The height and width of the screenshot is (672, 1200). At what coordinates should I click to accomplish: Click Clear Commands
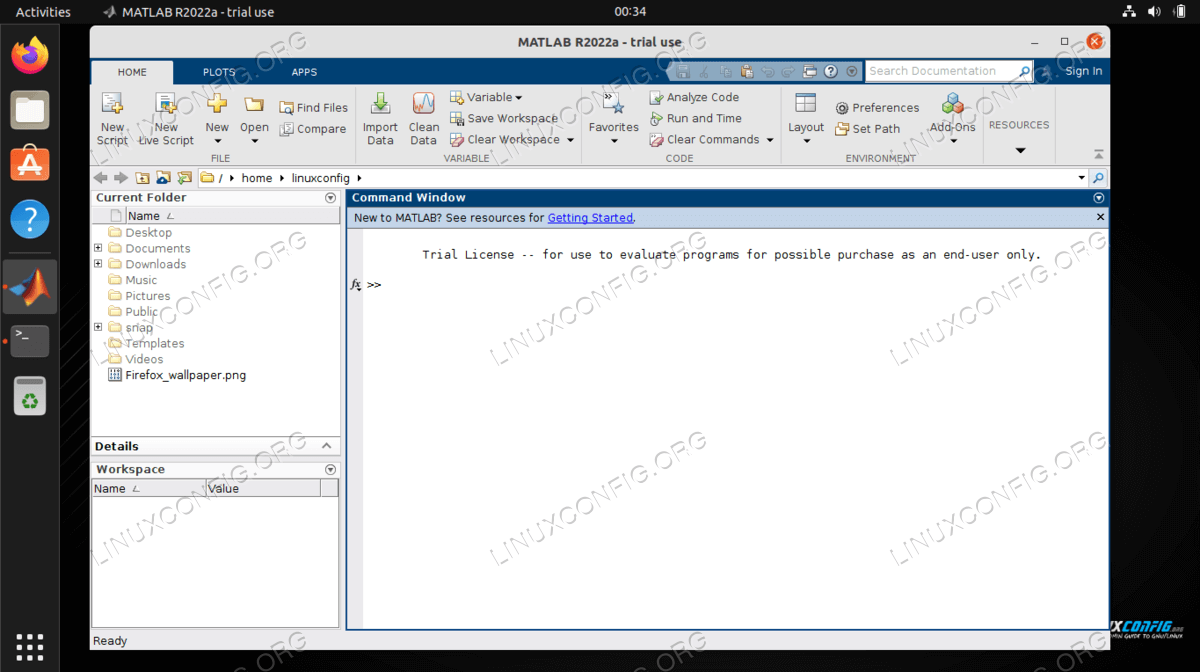point(704,140)
